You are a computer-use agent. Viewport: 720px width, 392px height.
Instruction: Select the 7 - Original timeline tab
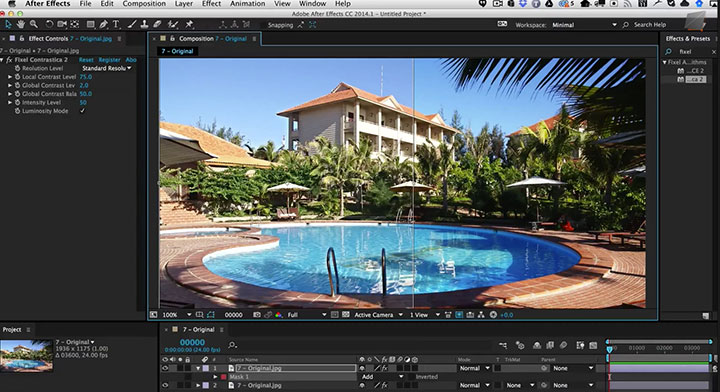coord(198,330)
